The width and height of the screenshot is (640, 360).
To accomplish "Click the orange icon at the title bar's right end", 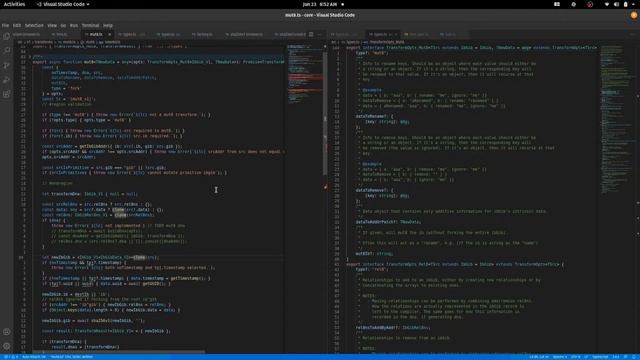I will tap(634, 15).
